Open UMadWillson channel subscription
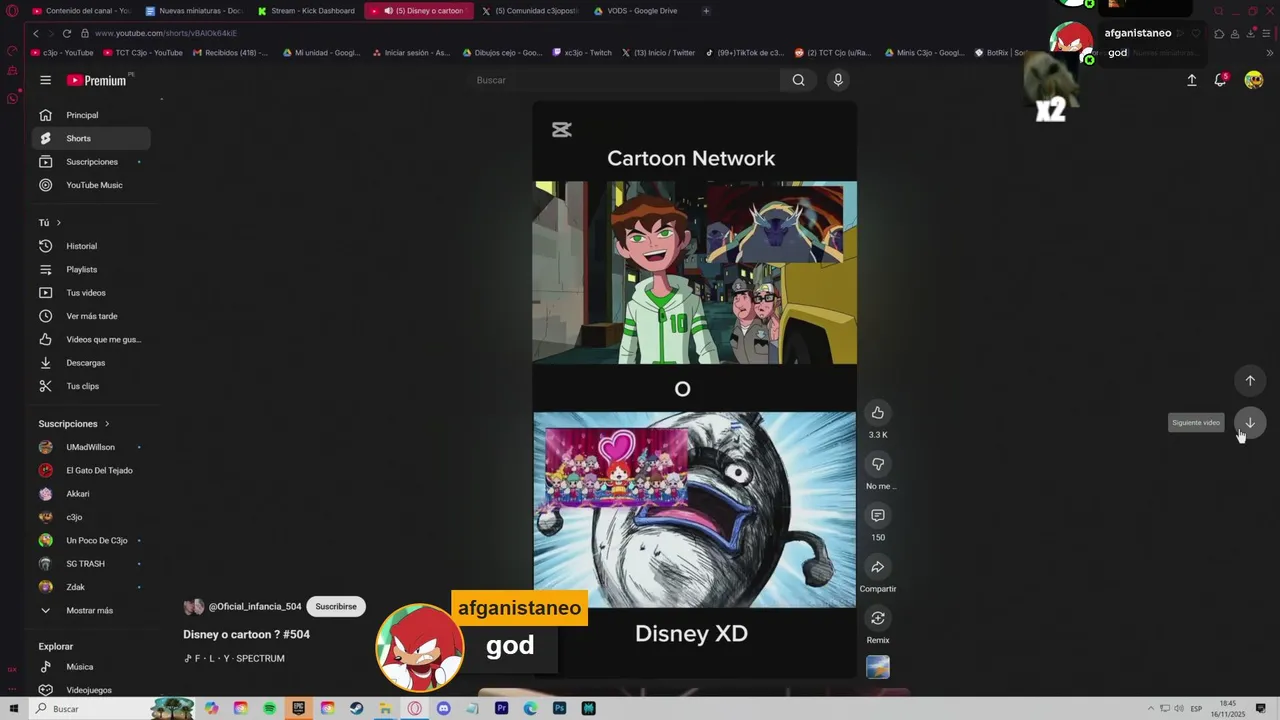 coord(91,447)
